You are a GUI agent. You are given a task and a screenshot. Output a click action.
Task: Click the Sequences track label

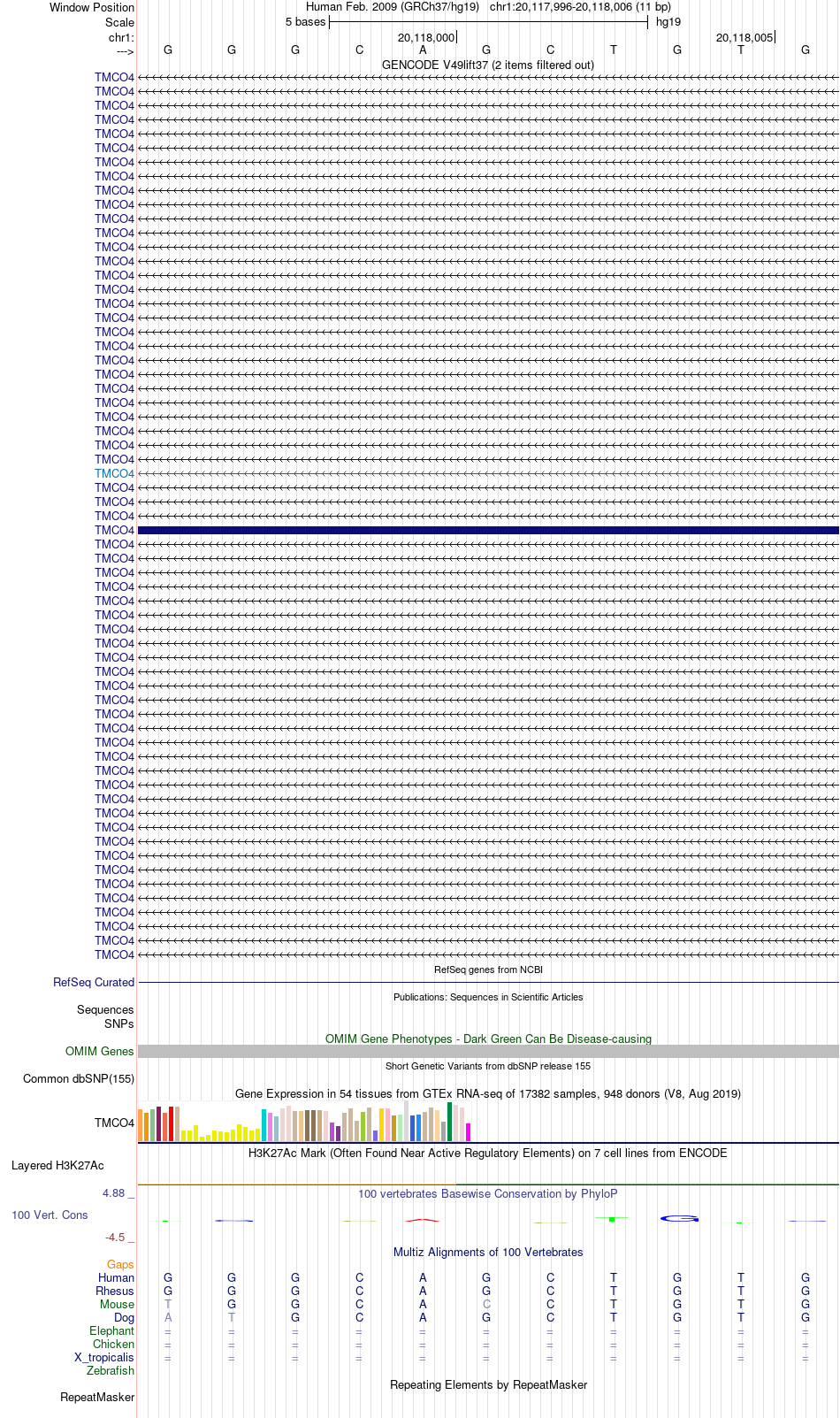point(105,1009)
